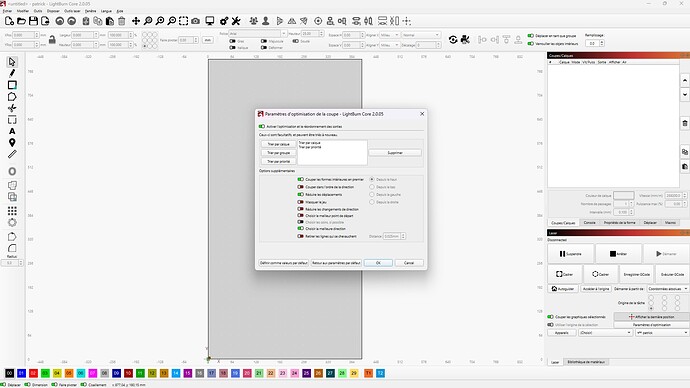Viewport: 690px width, 388px height.
Task: Click the New file icon in toolbar
Action: click(9, 21)
